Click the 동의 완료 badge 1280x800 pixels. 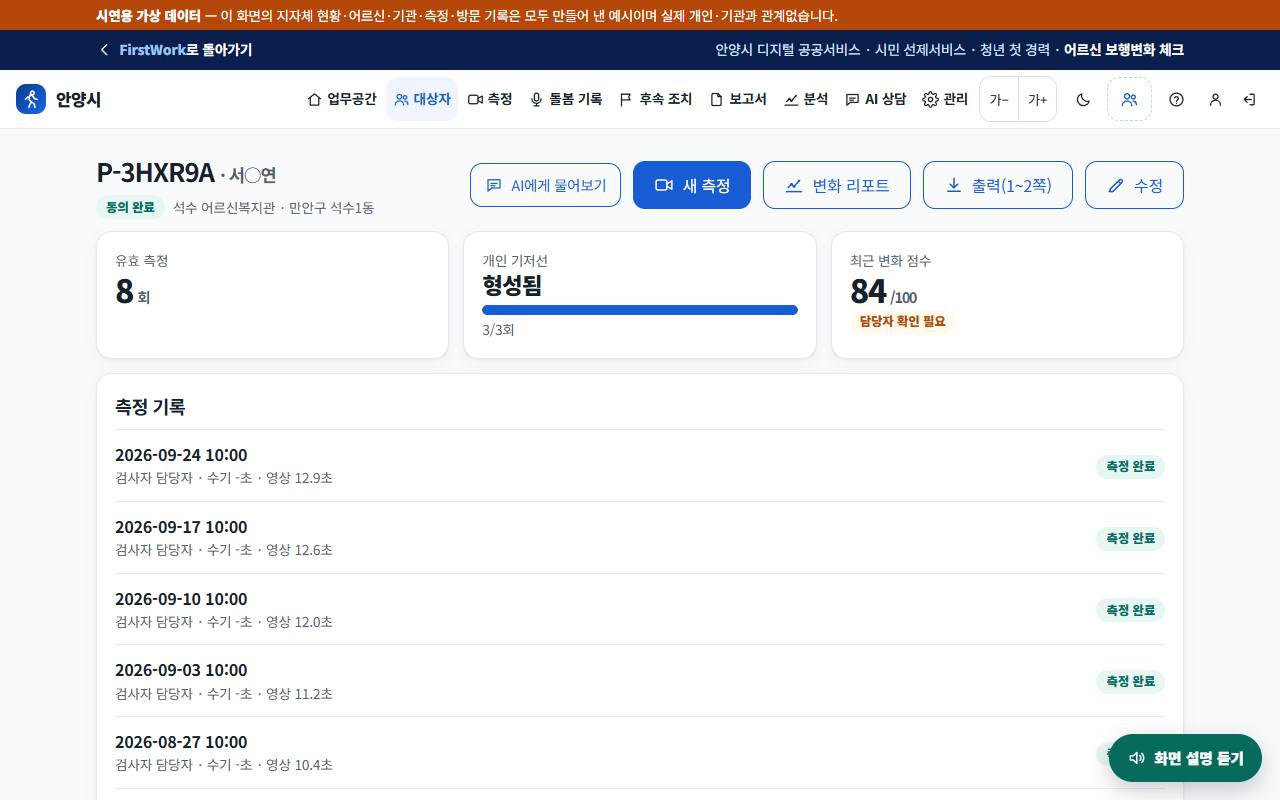pos(130,207)
